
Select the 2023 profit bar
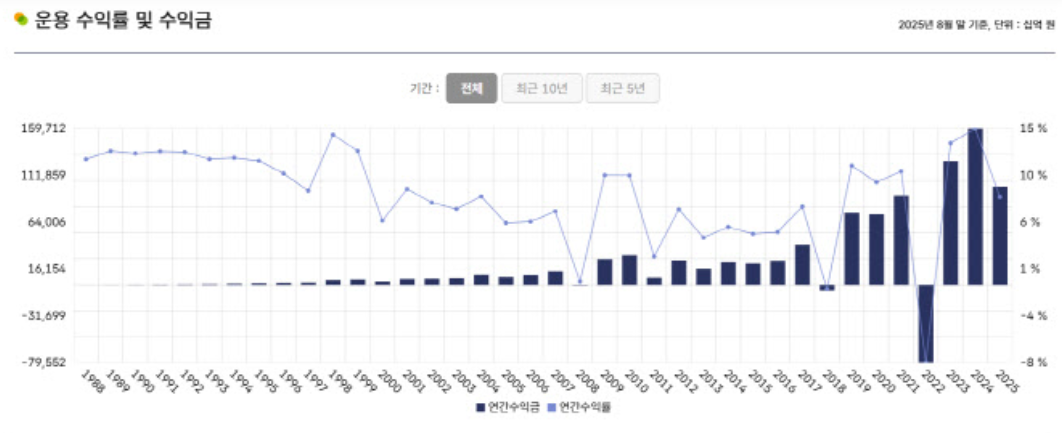(950, 223)
